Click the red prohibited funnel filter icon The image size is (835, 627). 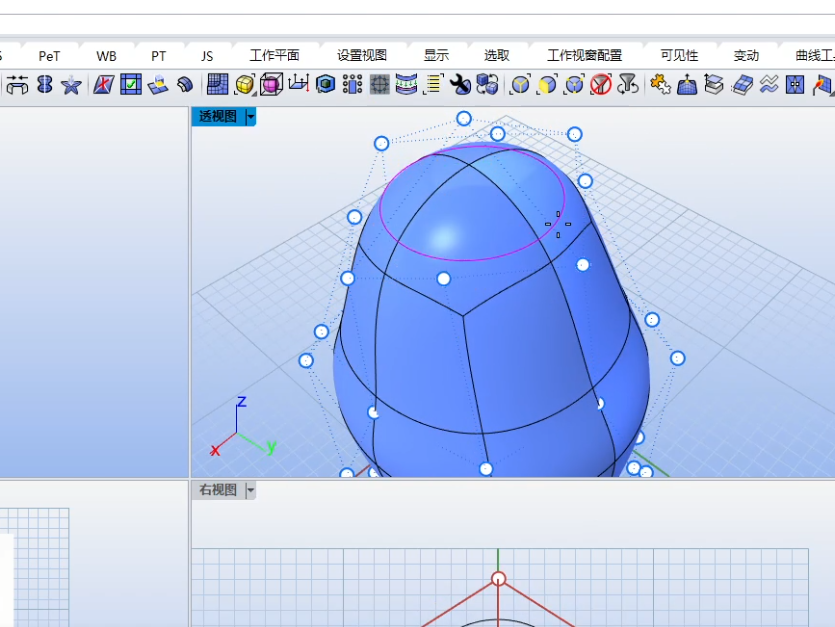point(601,85)
